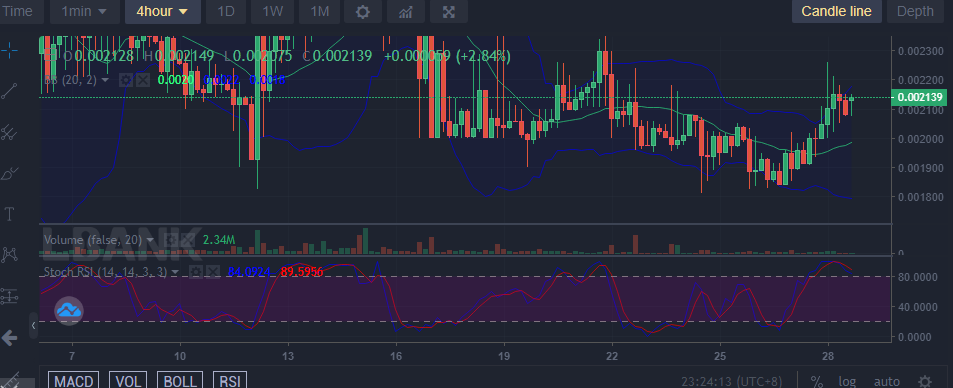
Task: Toggle auto scale mode
Action: pos(887,381)
